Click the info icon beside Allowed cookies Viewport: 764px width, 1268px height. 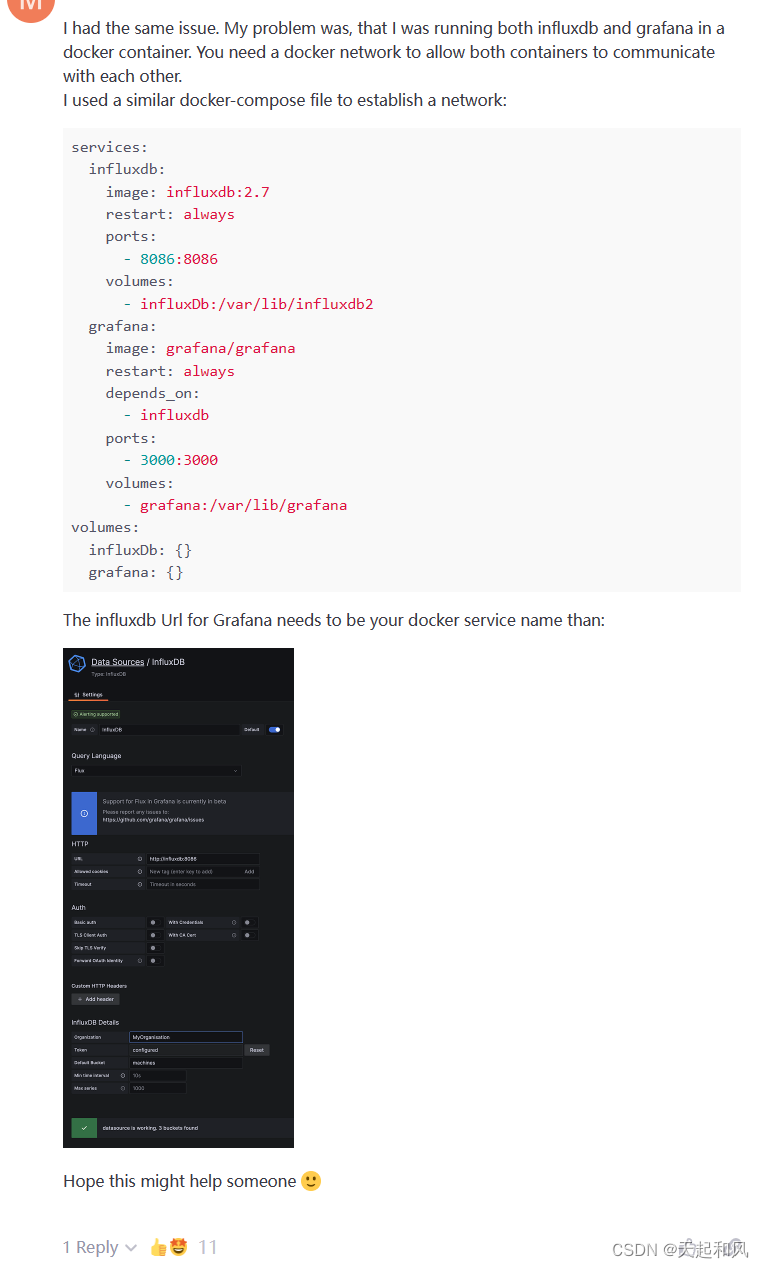pyautogui.click(x=140, y=872)
